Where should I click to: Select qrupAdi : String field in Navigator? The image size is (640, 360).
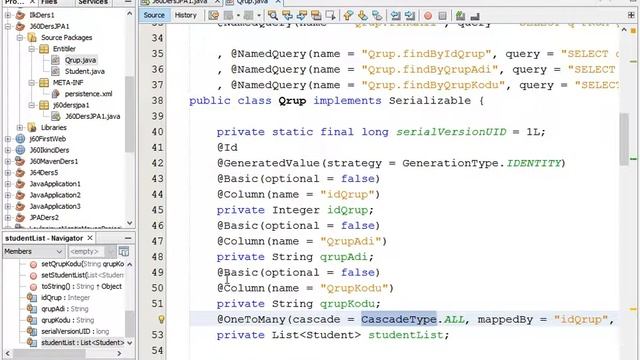click(64, 309)
